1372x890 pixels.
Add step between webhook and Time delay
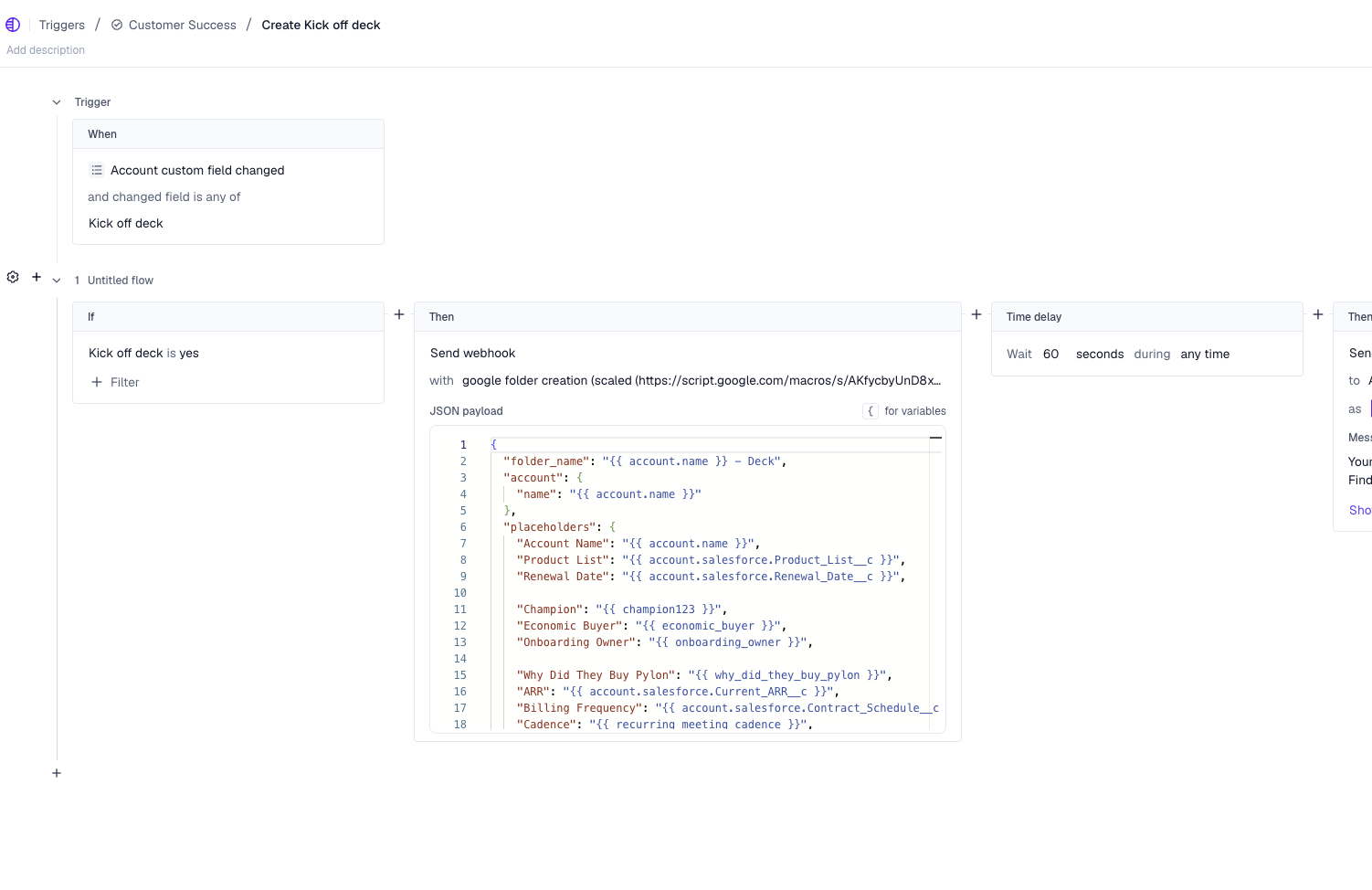pyautogui.click(x=976, y=314)
